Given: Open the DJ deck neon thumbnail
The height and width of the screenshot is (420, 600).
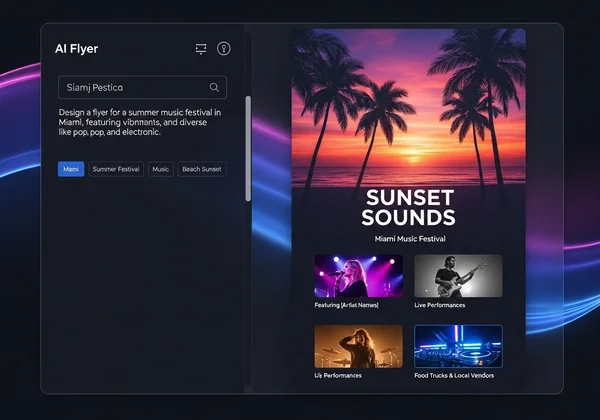Looking at the screenshot, I should click(x=458, y=347).
